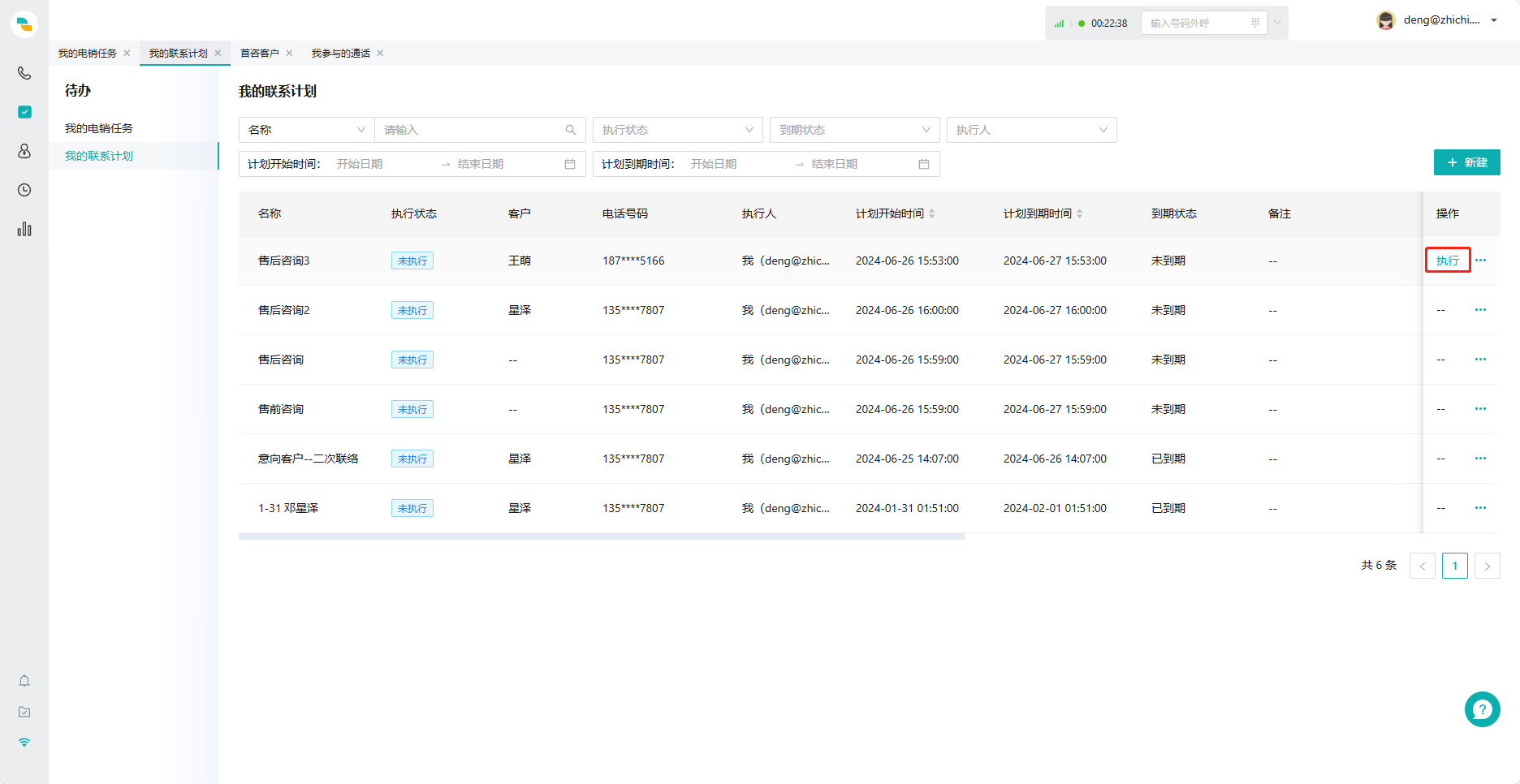Switch to 我参与的通话 tab
The width and height of the screenshot is (1520, 784).
(340, 54)
